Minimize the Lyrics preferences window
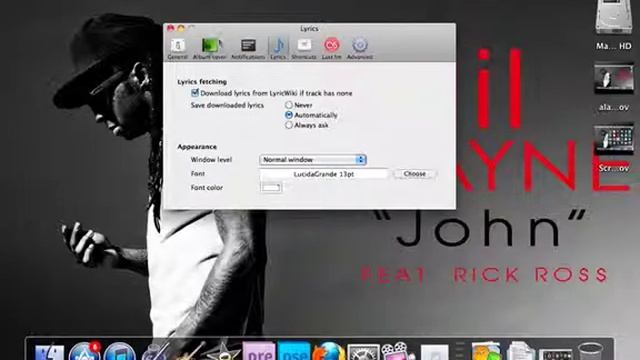Viewport: 640px width, 360px height. click(x=181, y=28)
